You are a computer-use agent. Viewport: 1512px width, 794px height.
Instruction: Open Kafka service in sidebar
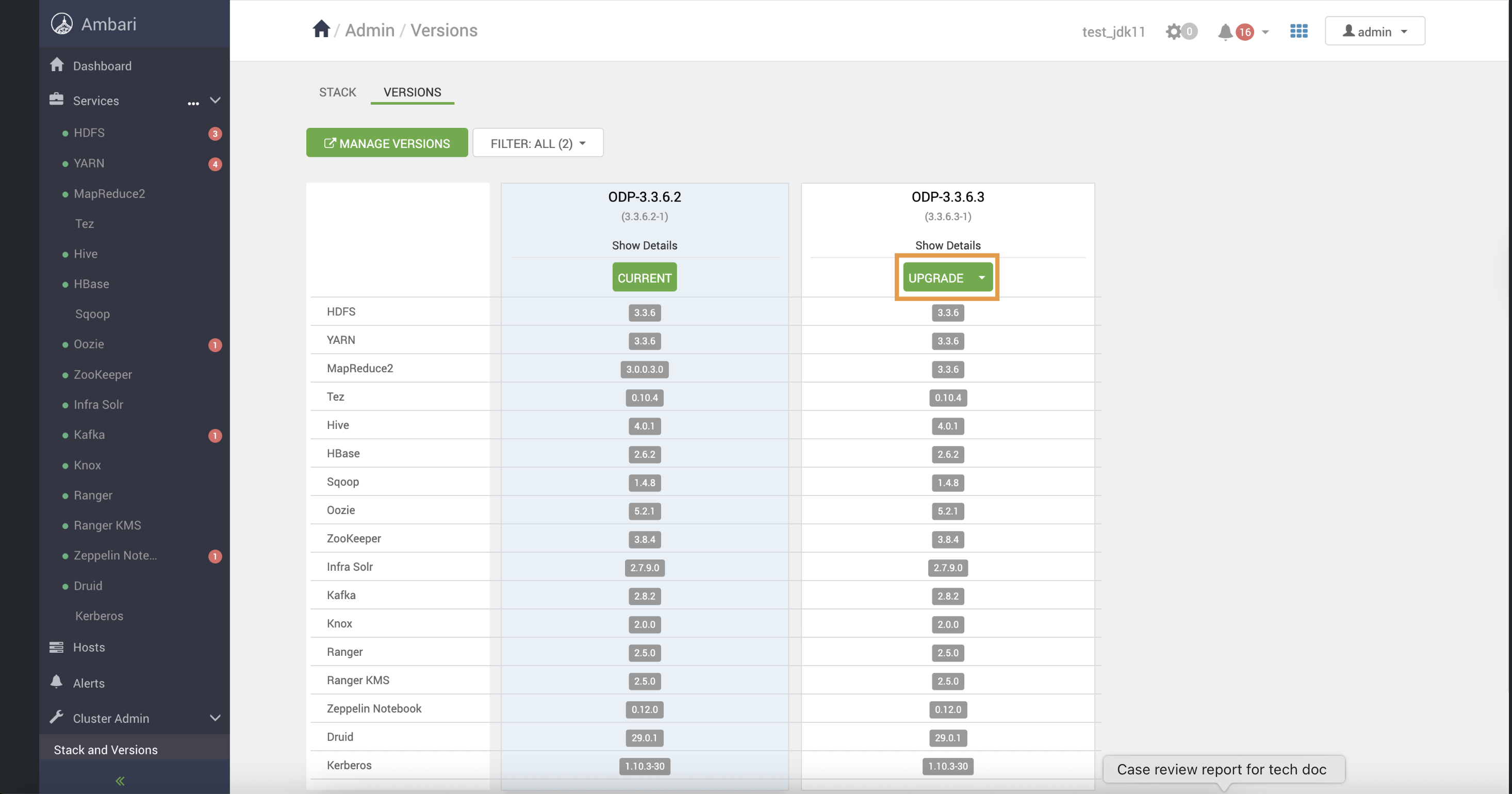click(x=89, y=435)
